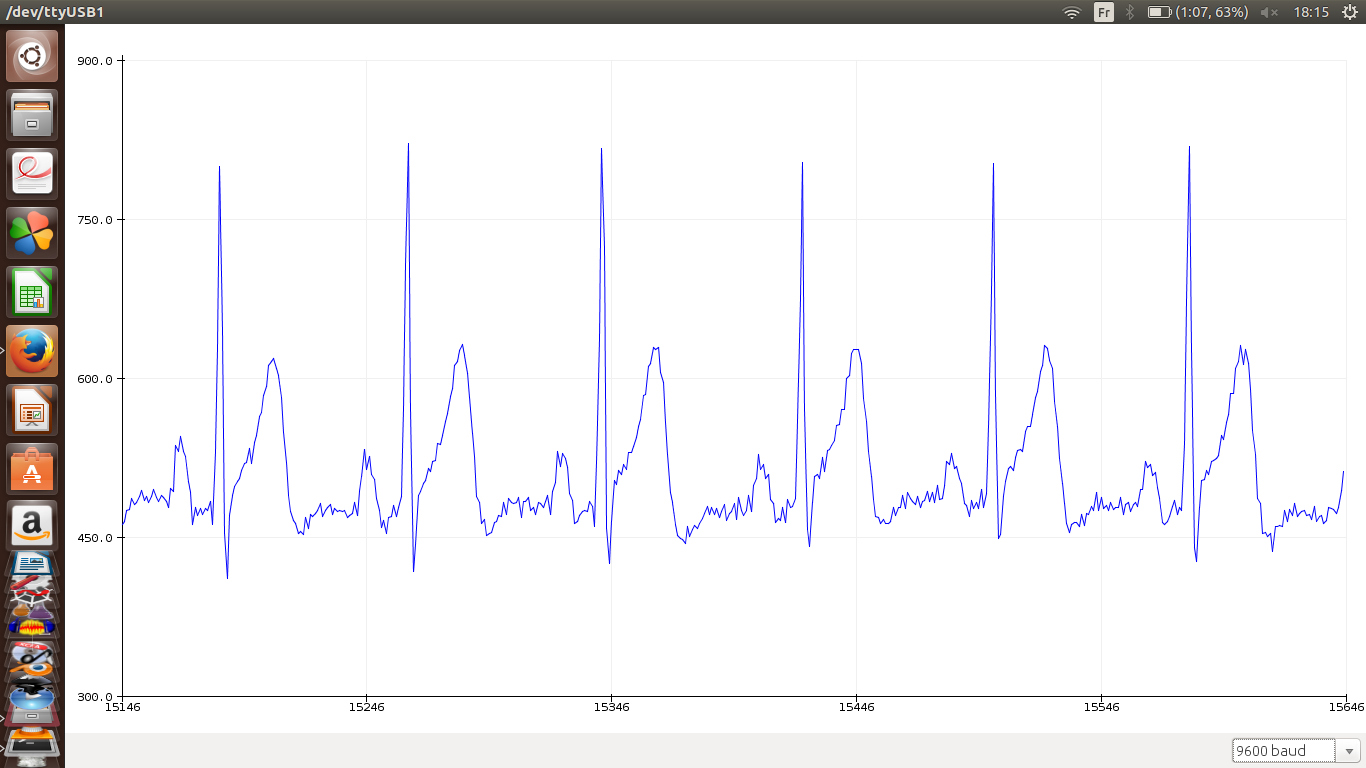The width and height of the screenshot is (1366, 768).
Task: Click the 15446 x-axis label
Action: 856,707
